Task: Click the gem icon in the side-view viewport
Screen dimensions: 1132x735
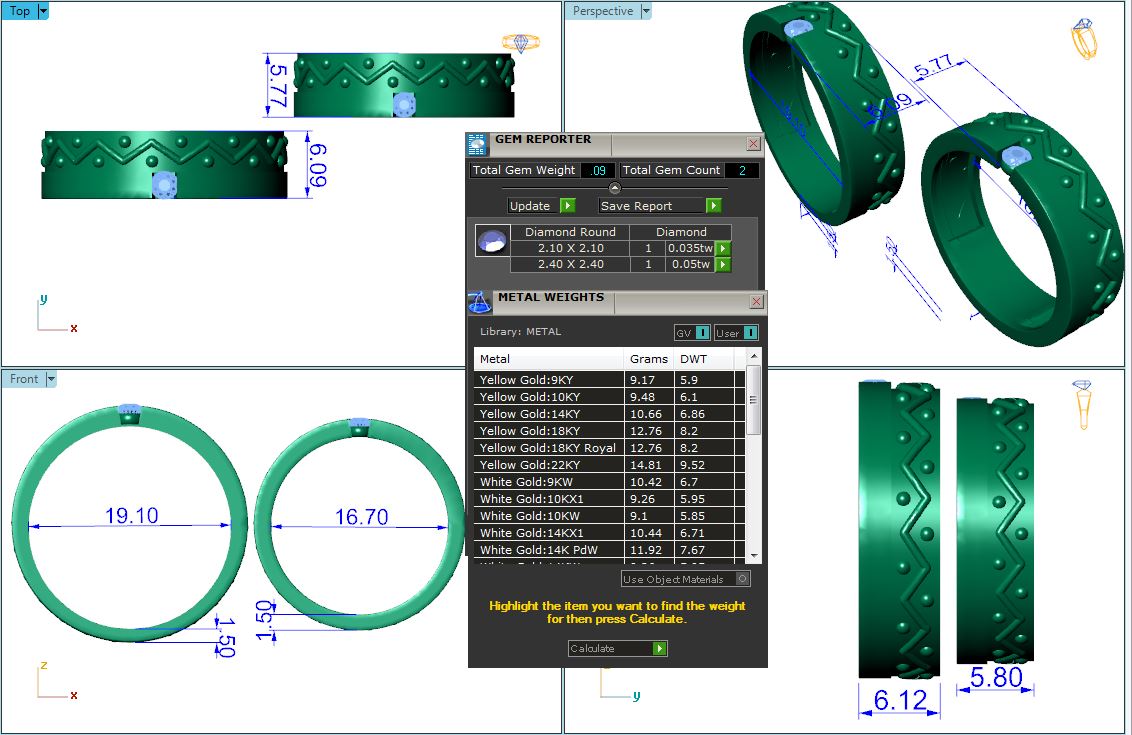Action: 1082,404
